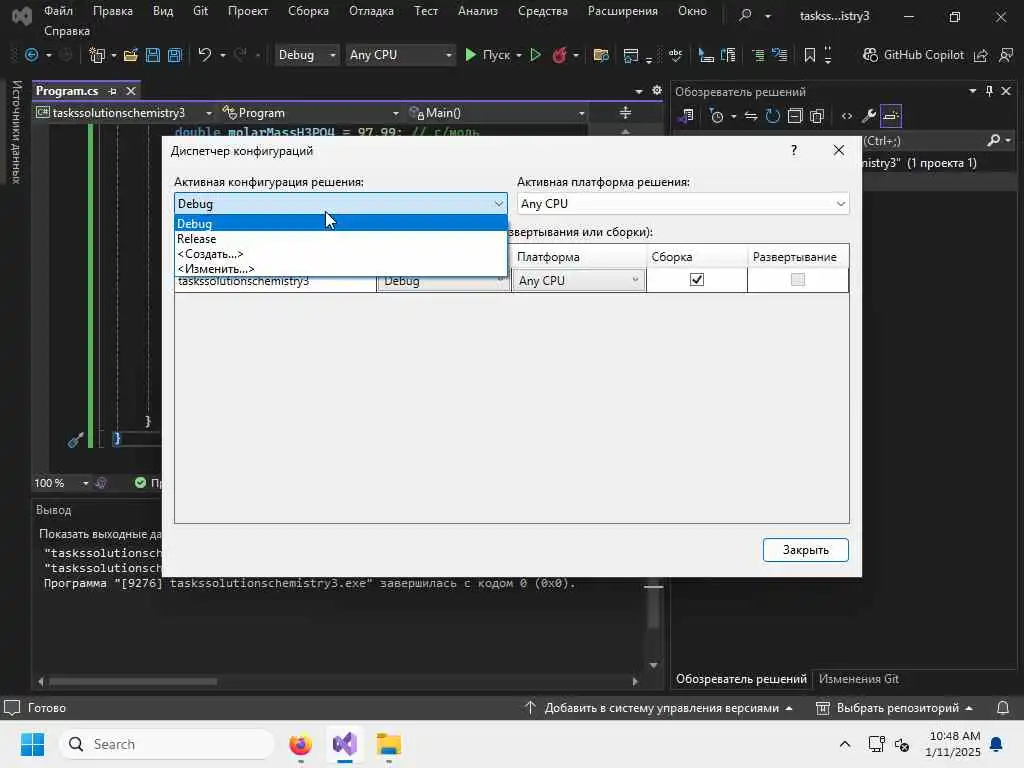This screenshot has height=768, width=1024.
Task: Click the Пуск start debugging button
Action: coord(487,55)
